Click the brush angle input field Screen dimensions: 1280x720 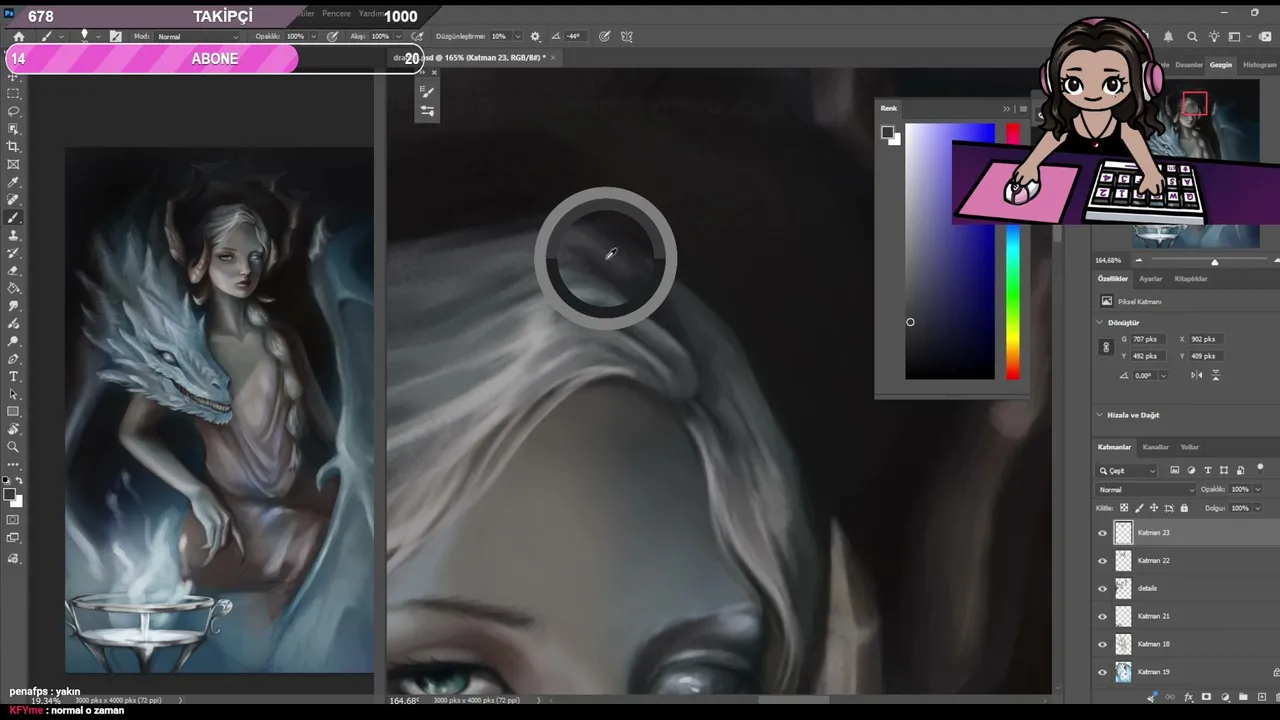[x=574, y=37]
